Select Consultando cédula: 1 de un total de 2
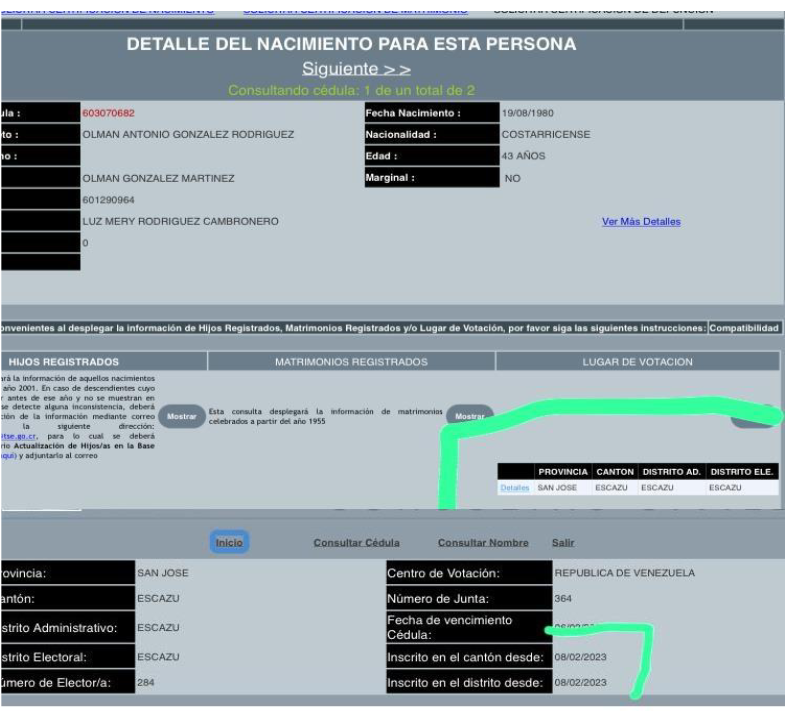Image resolution: width=791 pixels, height=711 pixels. 351,90
